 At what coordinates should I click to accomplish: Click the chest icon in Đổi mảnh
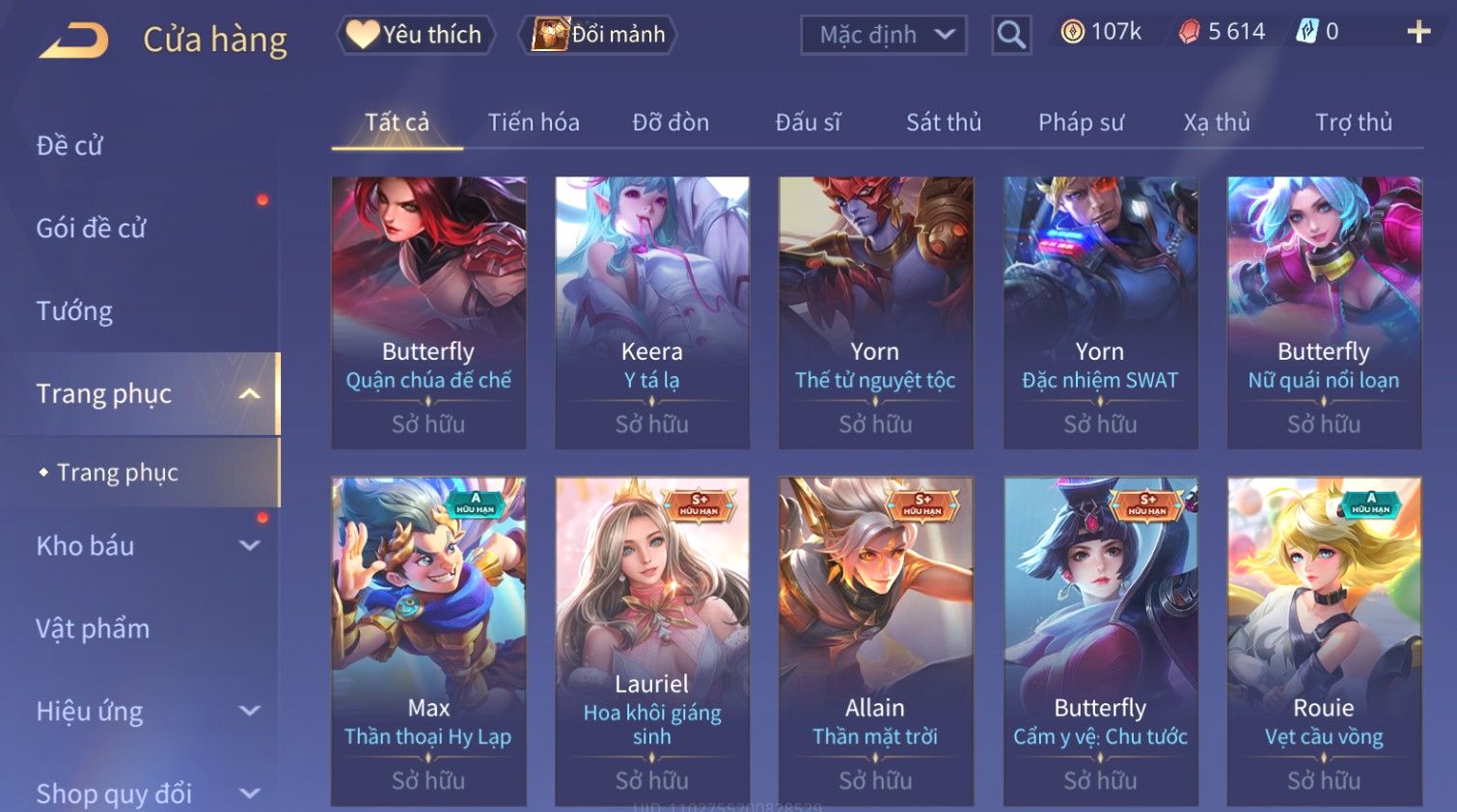coord(551,35)
